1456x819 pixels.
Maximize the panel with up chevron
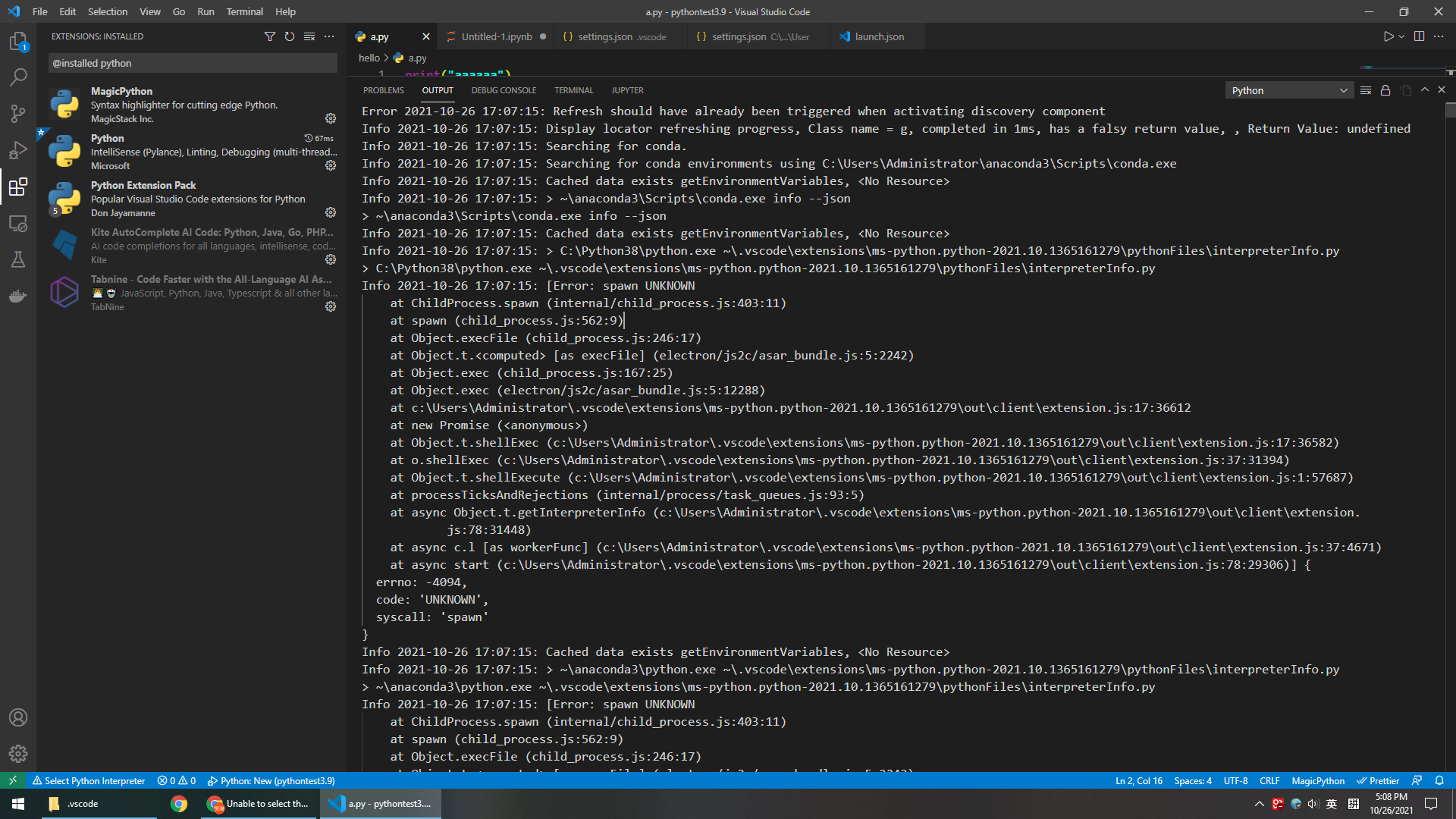(1425, 90)
